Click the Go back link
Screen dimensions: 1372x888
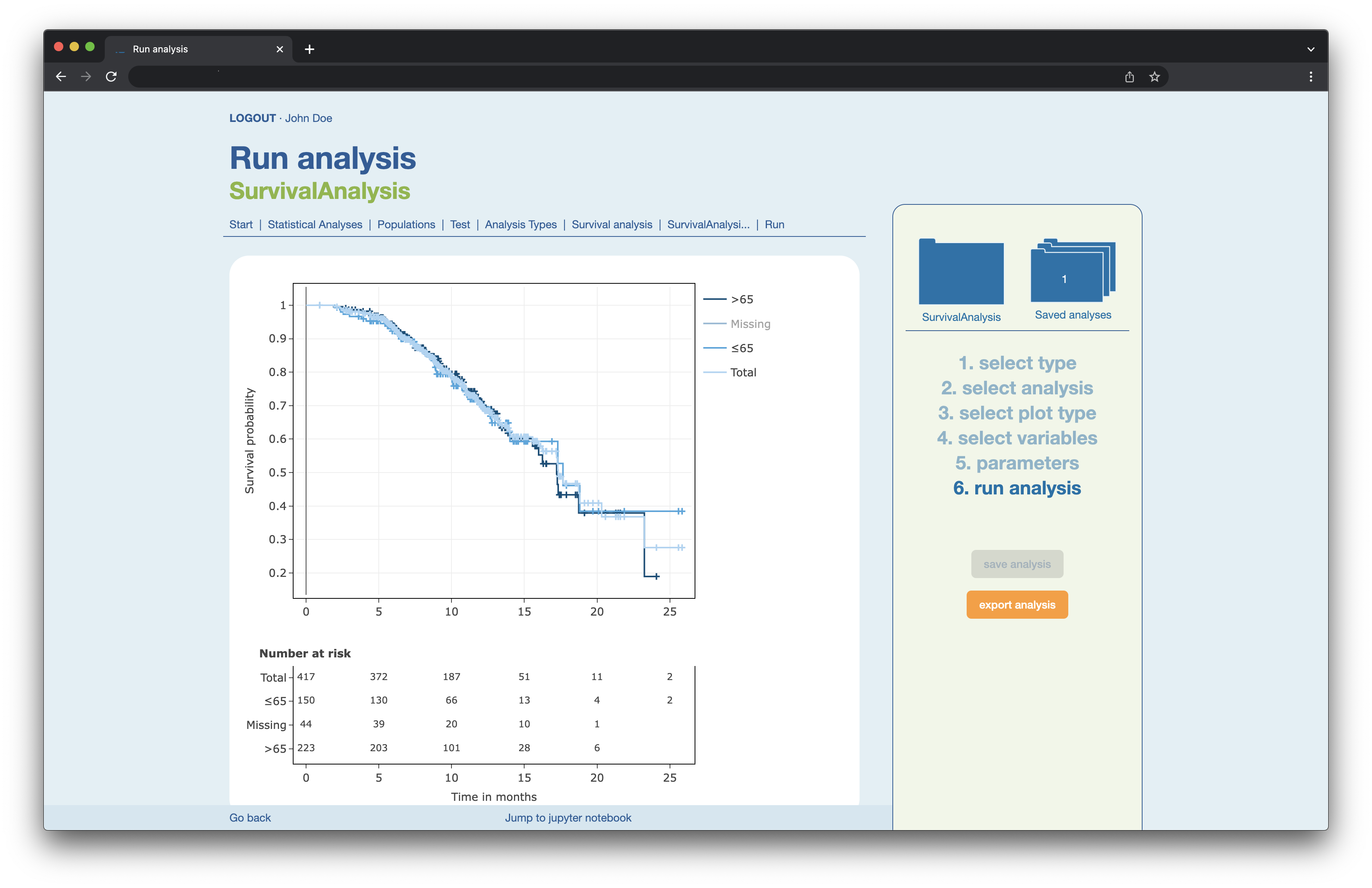250,818
